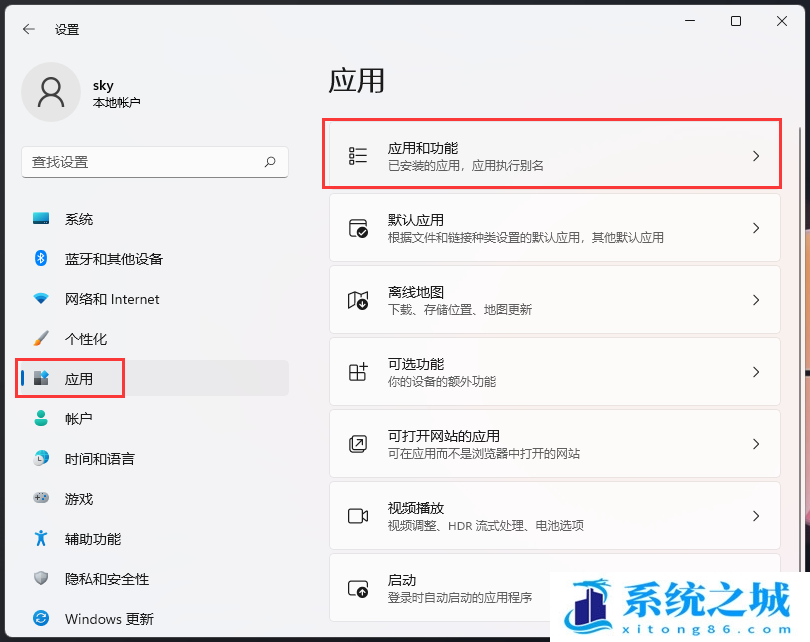This screenshot has height=642, width=810.
Task: Click the 系统 monitor icon
Action: (41, 218)
